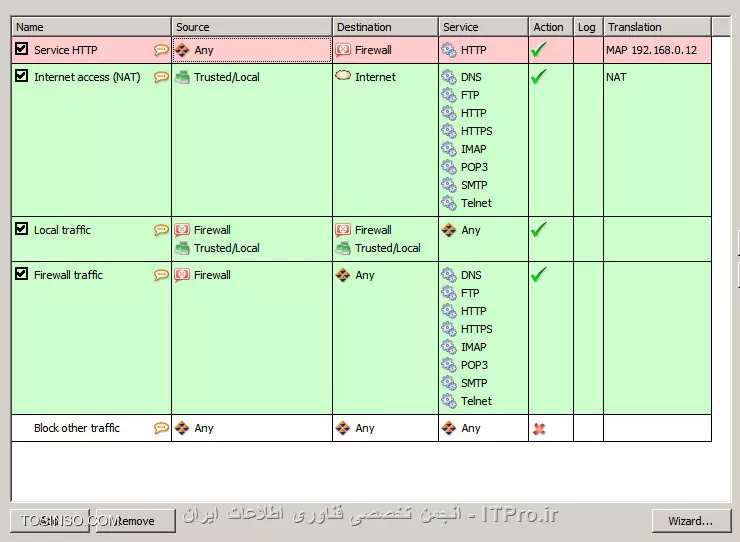Open the Wizard... button
740x542 pixels.
(690, 521)
